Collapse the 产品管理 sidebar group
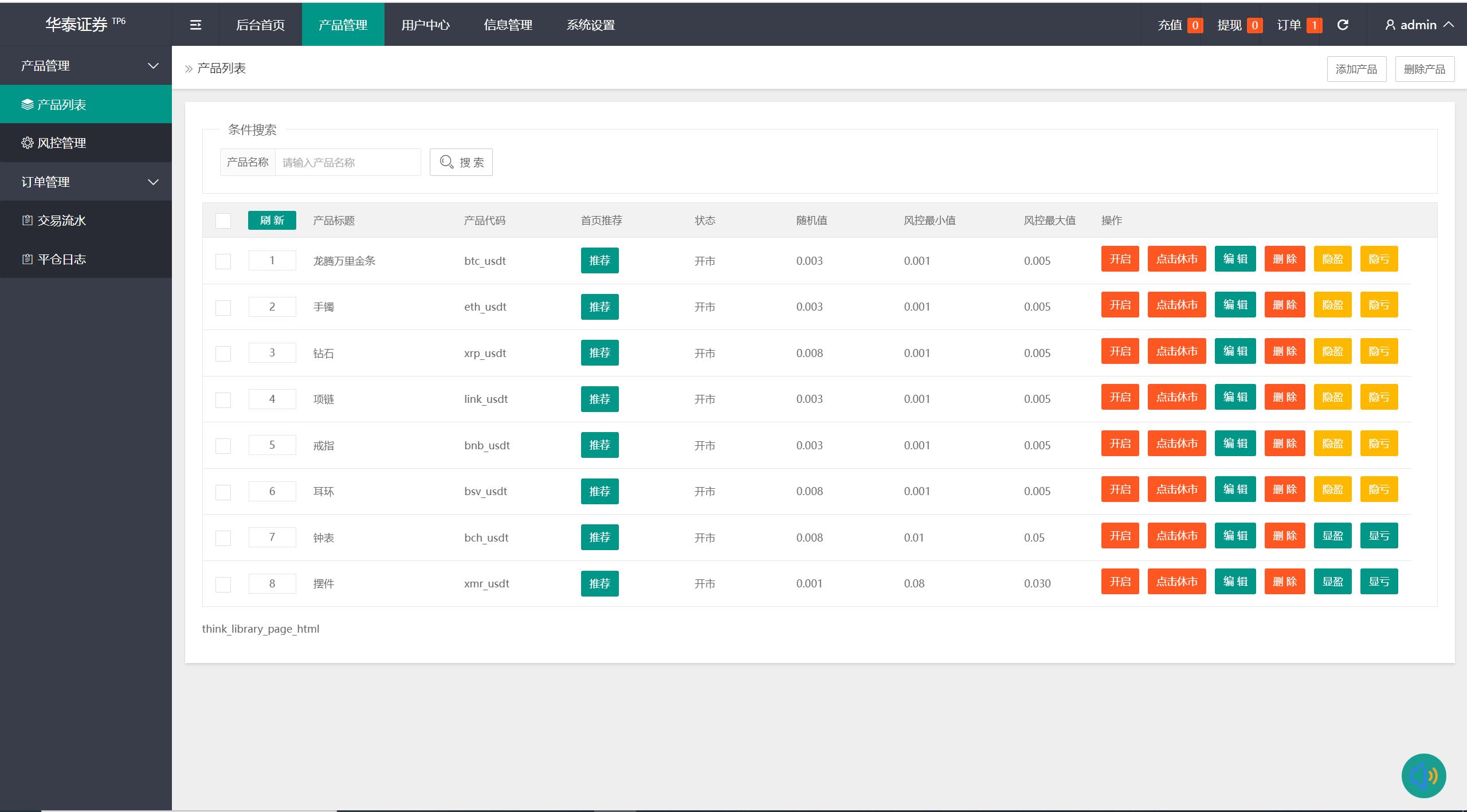Image resolution: width=1467 pixels, height=812 pixels. [86, 66]
